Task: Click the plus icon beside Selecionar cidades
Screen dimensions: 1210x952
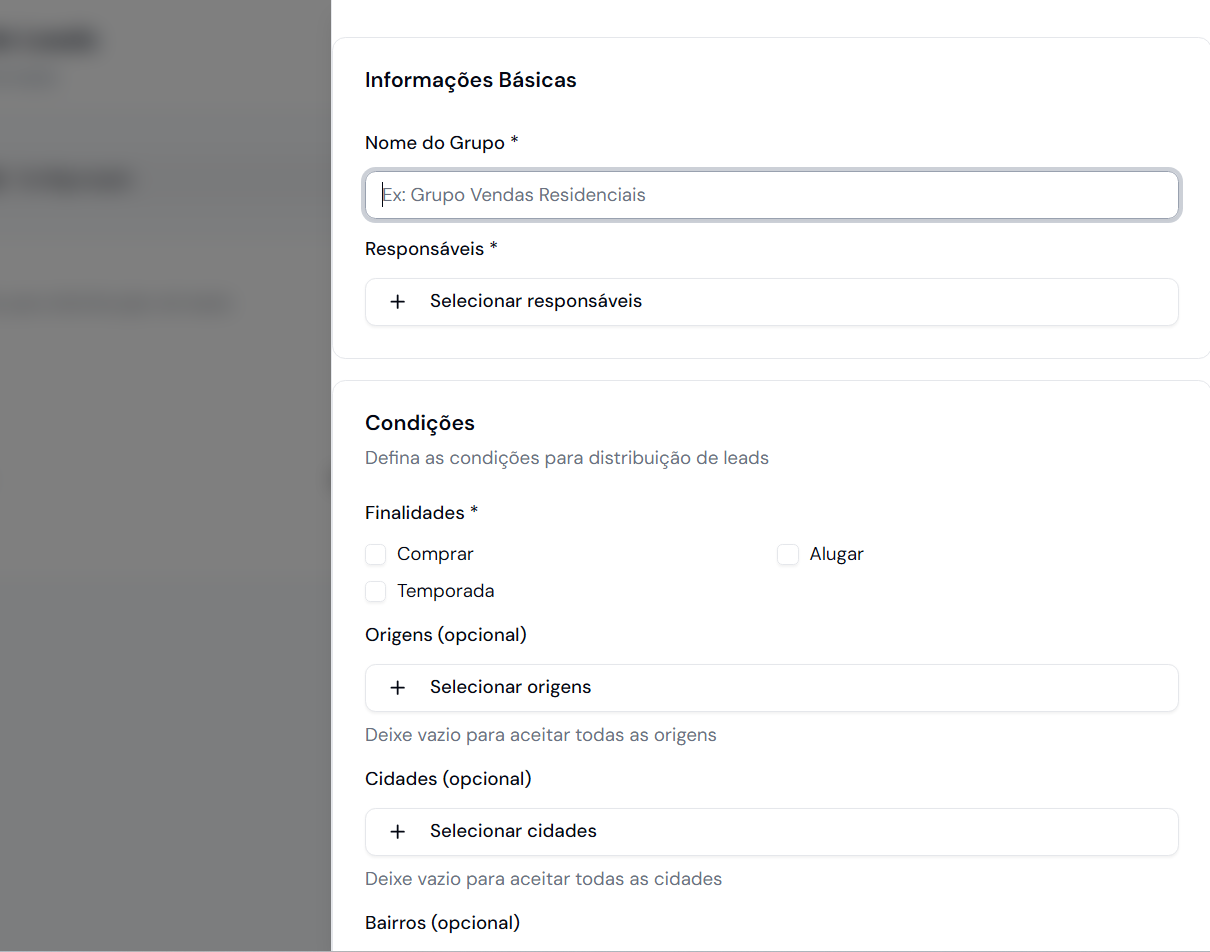Action: (397, 832)
